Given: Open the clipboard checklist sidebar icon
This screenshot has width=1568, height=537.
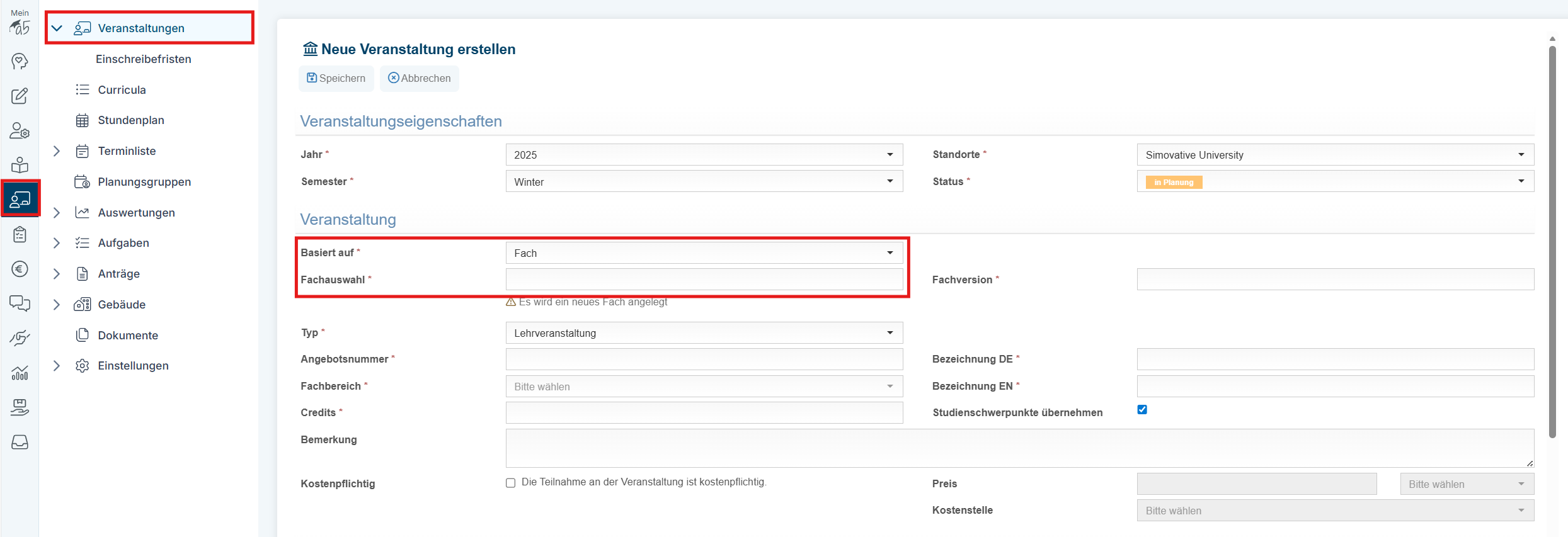Looking at the screenshot, I should click(20, 235).
